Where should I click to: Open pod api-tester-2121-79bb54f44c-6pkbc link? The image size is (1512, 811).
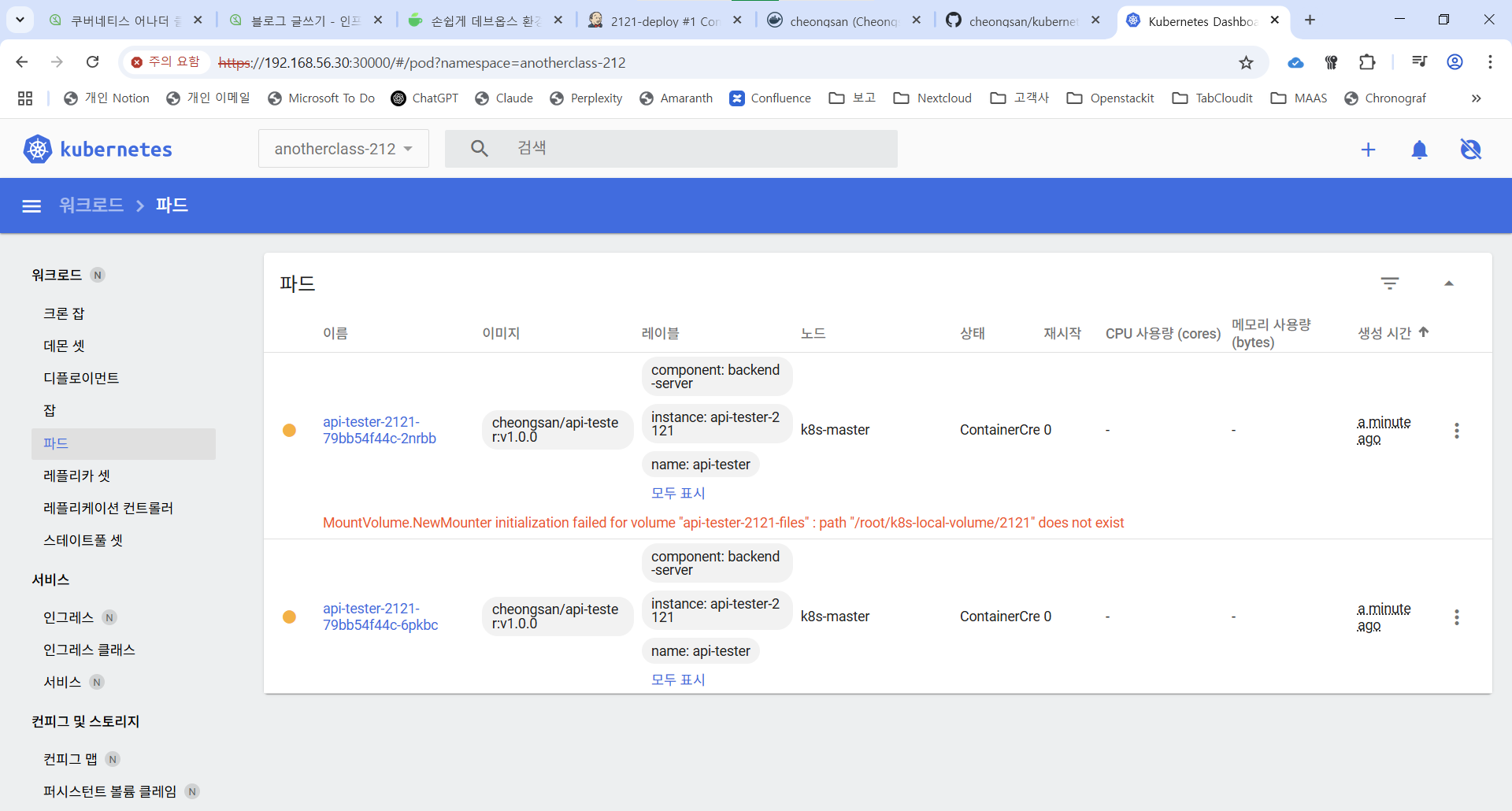pyautogui.click(x=380, y=617)
